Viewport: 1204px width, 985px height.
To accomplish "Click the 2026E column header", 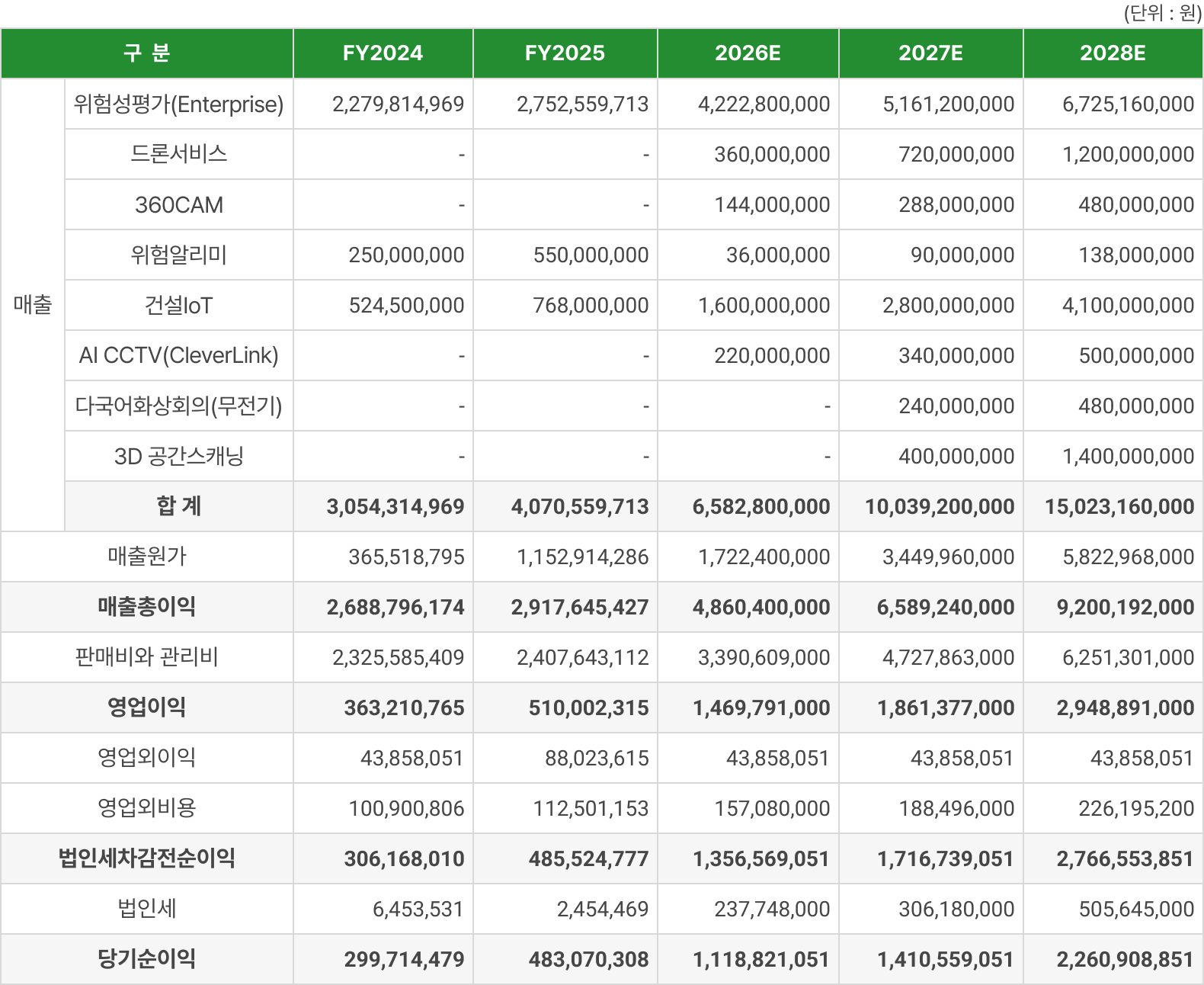I will click(748, 53).
